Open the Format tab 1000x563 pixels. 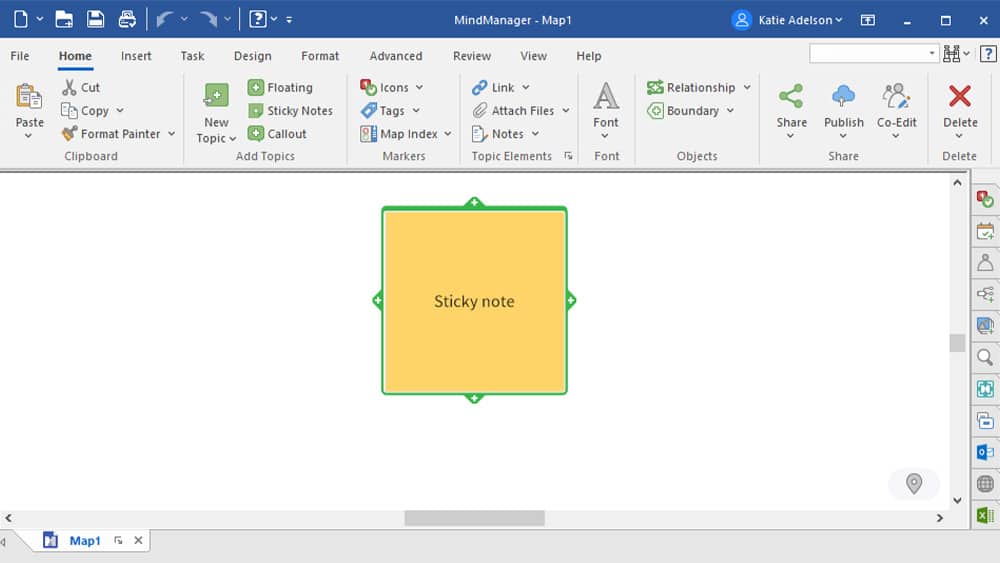(320, 56)
